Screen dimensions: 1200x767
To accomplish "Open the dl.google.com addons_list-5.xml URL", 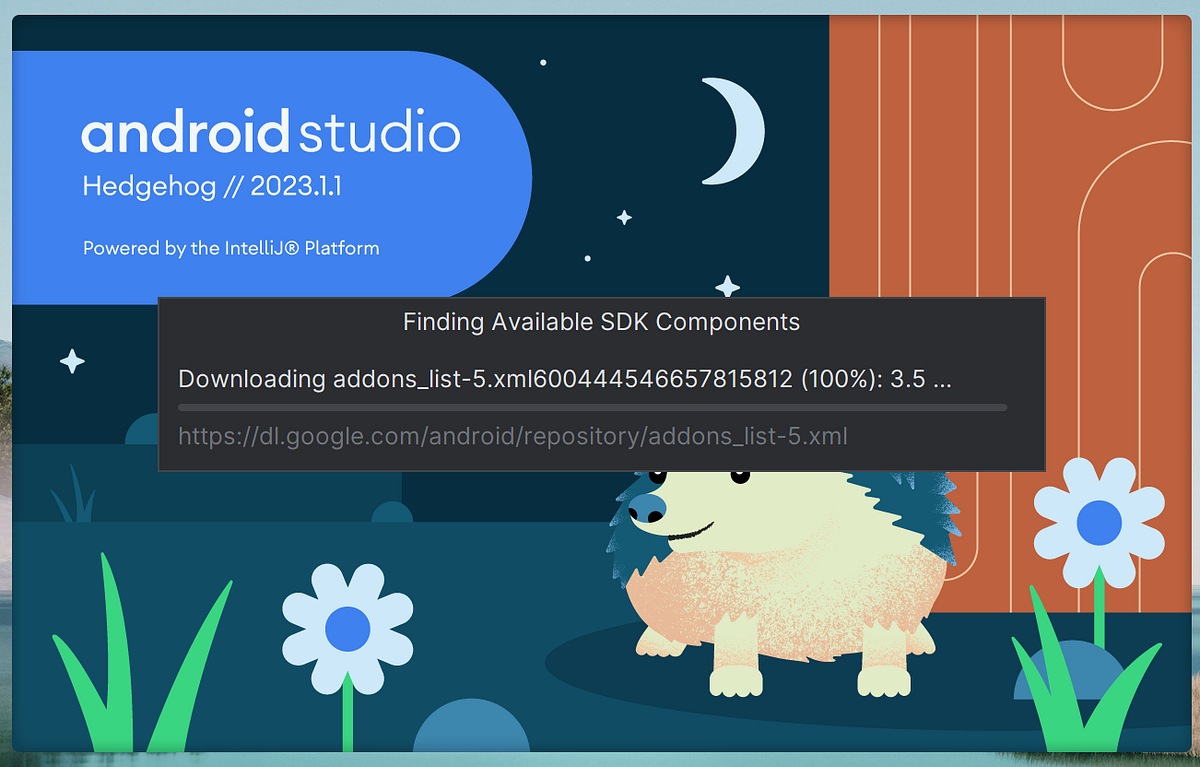I will pyautogui.click(x=512, y=436).
